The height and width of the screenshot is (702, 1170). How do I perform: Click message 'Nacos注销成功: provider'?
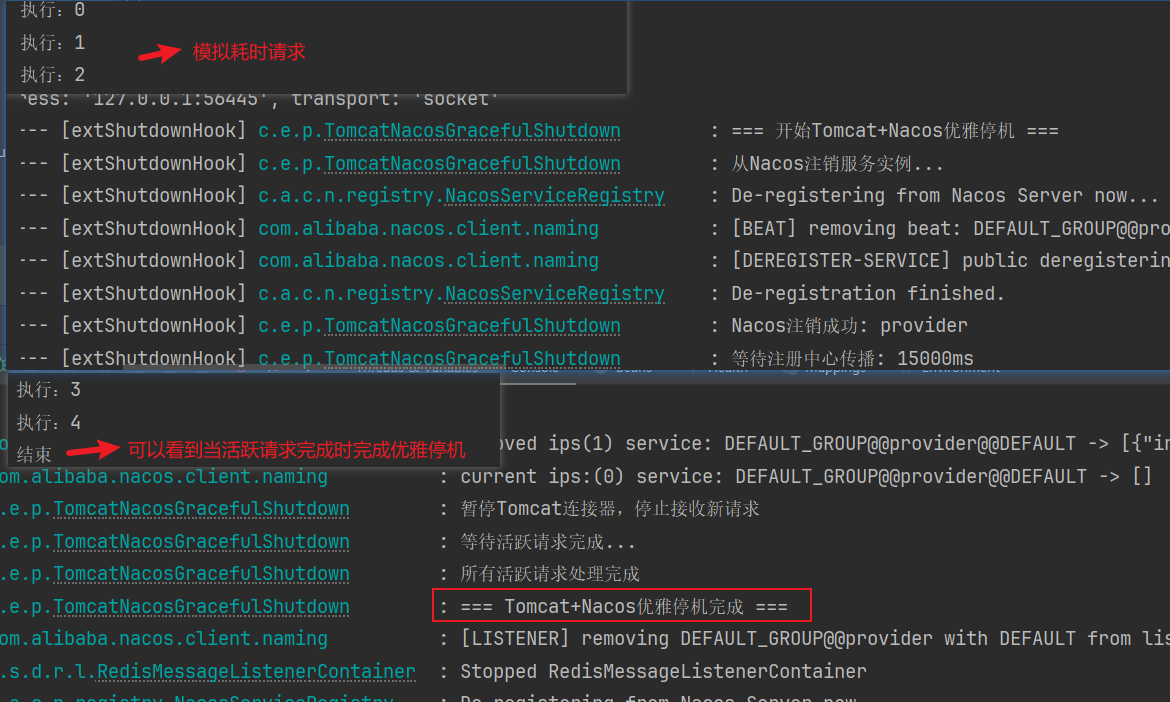point(849,326)
